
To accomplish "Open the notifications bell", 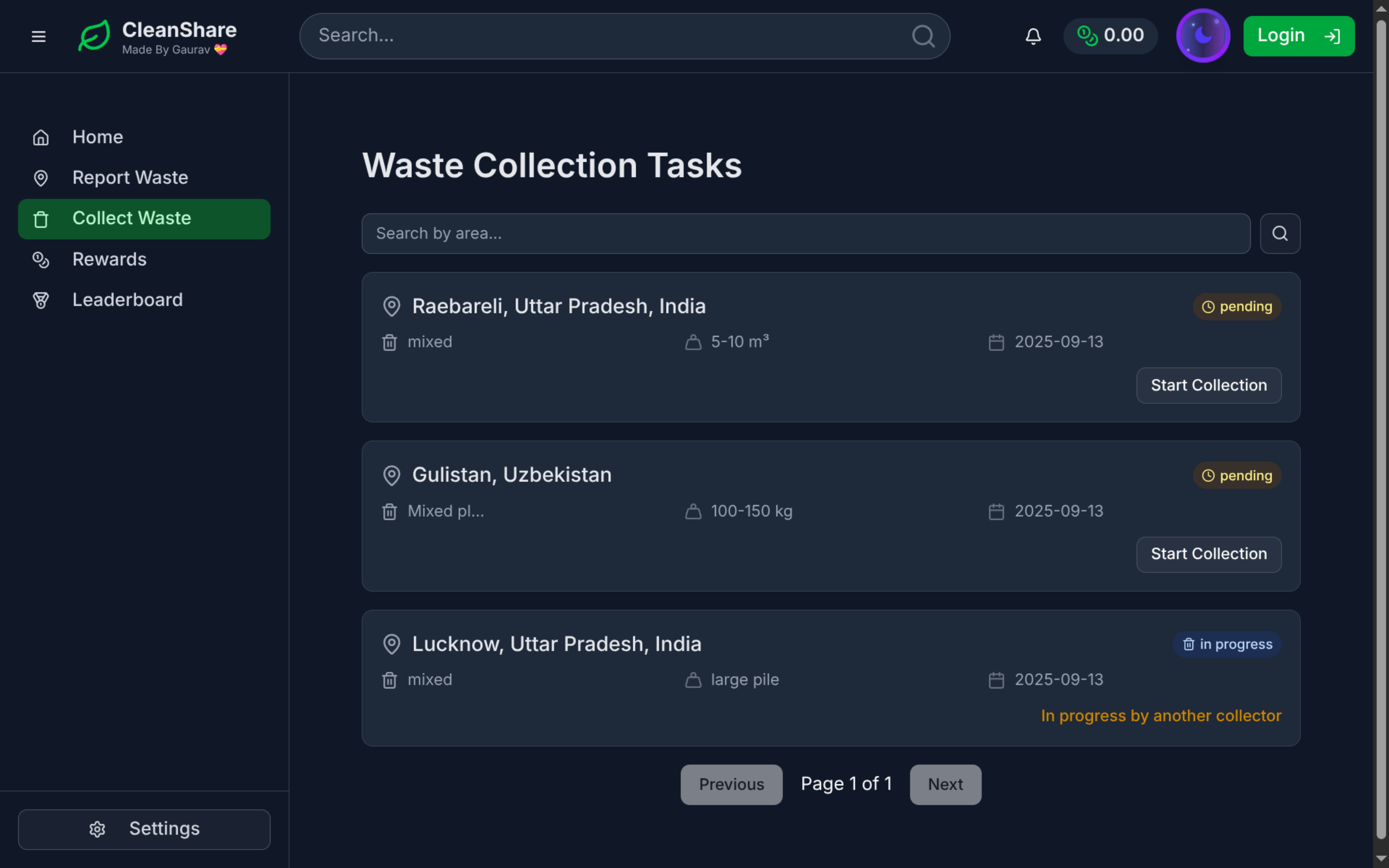I will point(1033,36).
